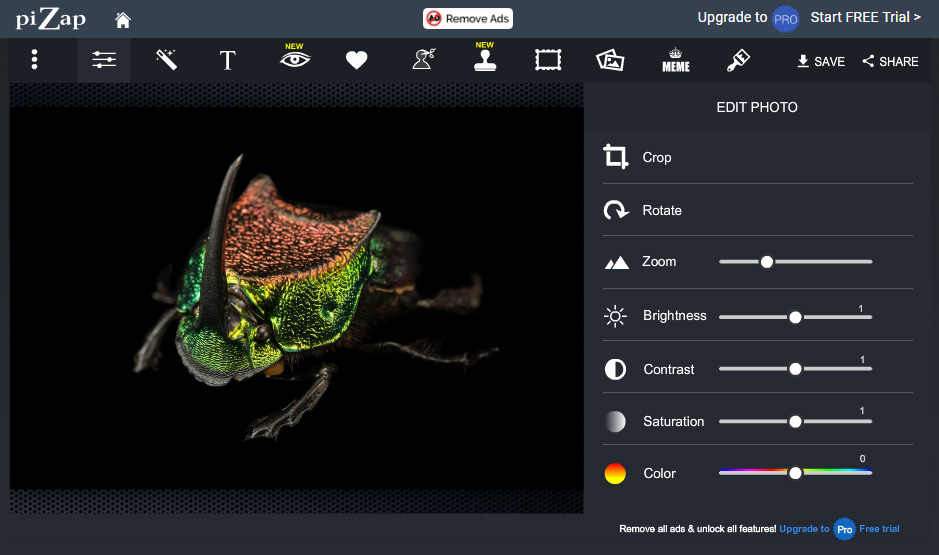Screen dimensions: 939x555
Task: Go to the home page icon
Action: point(123,20)
